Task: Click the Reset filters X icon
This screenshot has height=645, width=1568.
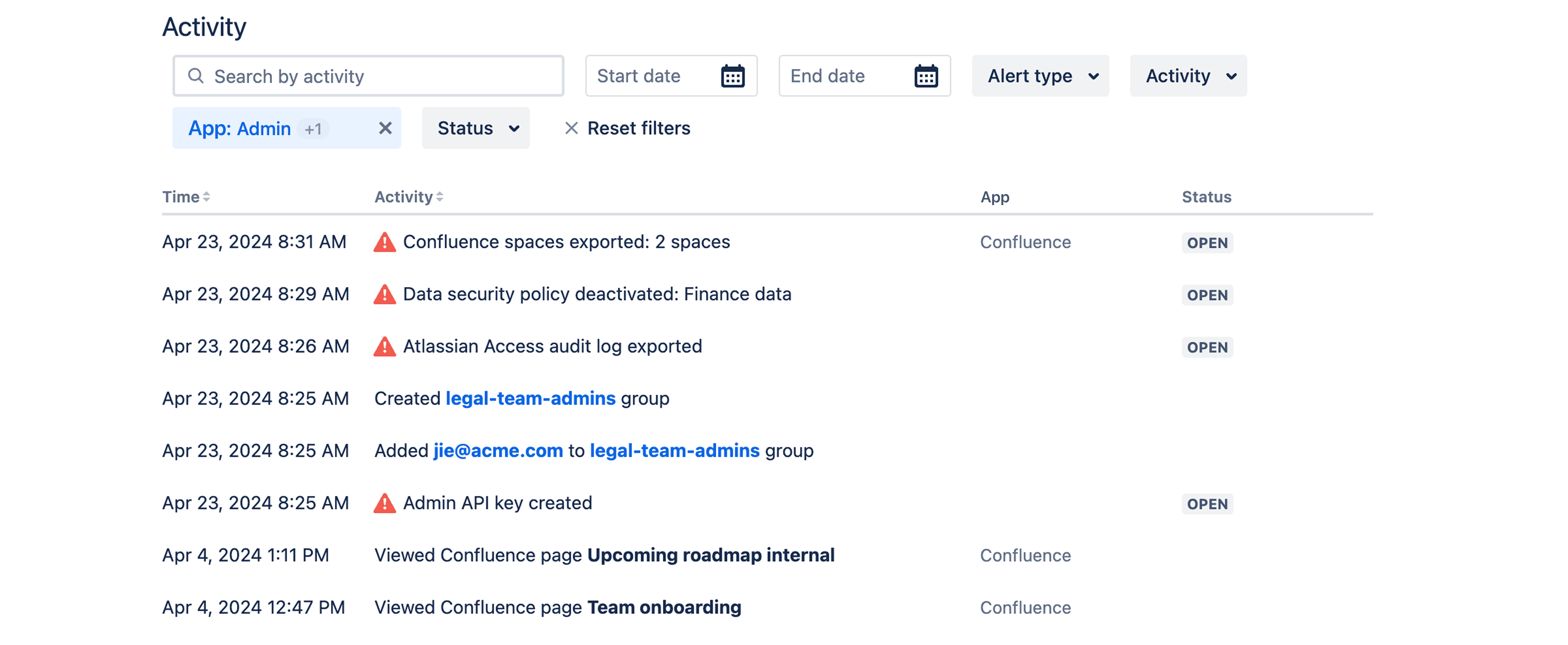Action: pyautogui.click(x=571, y=128)
